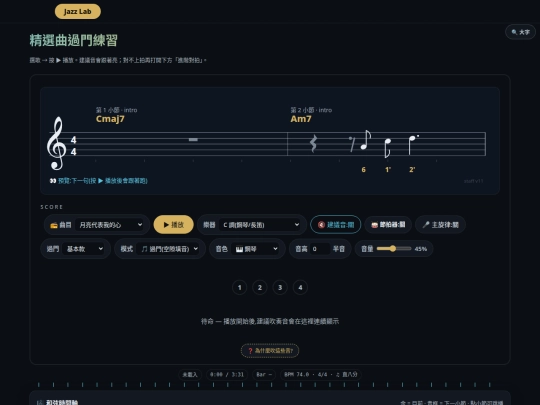Click the dotted note labeled 2'
Screen dimensions: 540x405
pyautogui.click(x=413, y=145)
